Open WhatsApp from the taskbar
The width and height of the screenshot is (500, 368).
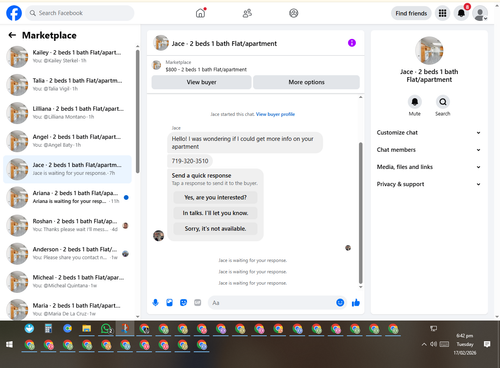(x=106, y=329)
